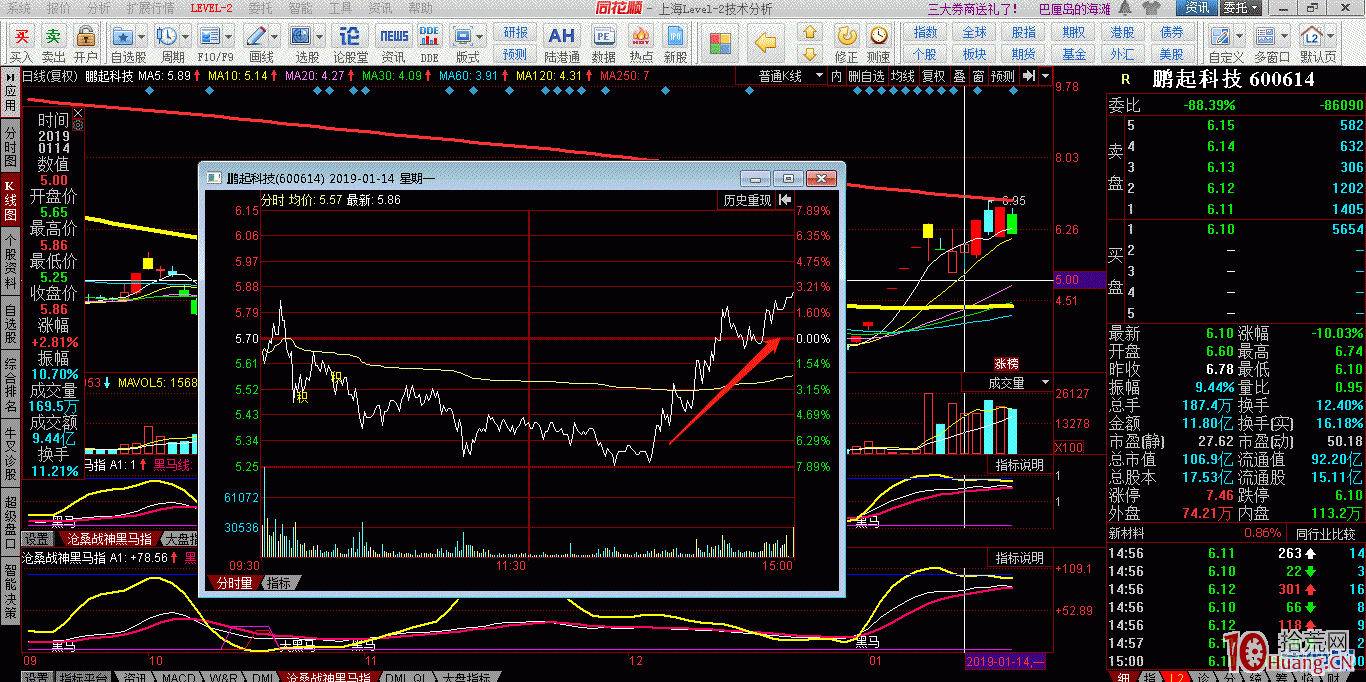Click the 资讯 button in the title bar
This screenshot has height=682, width=1366.
point(1197,8)
